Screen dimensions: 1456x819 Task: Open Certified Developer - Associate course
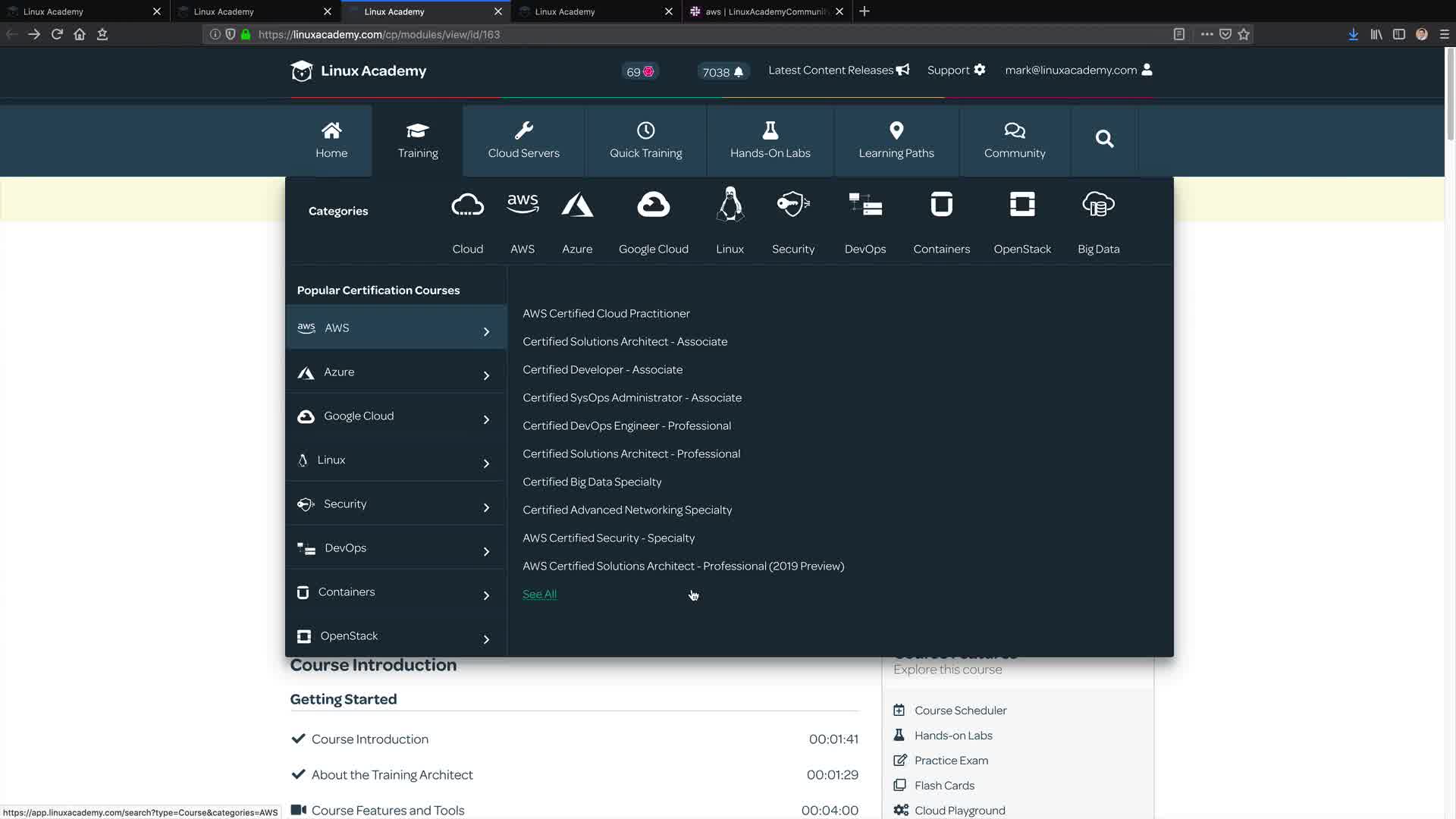[602, 370]
